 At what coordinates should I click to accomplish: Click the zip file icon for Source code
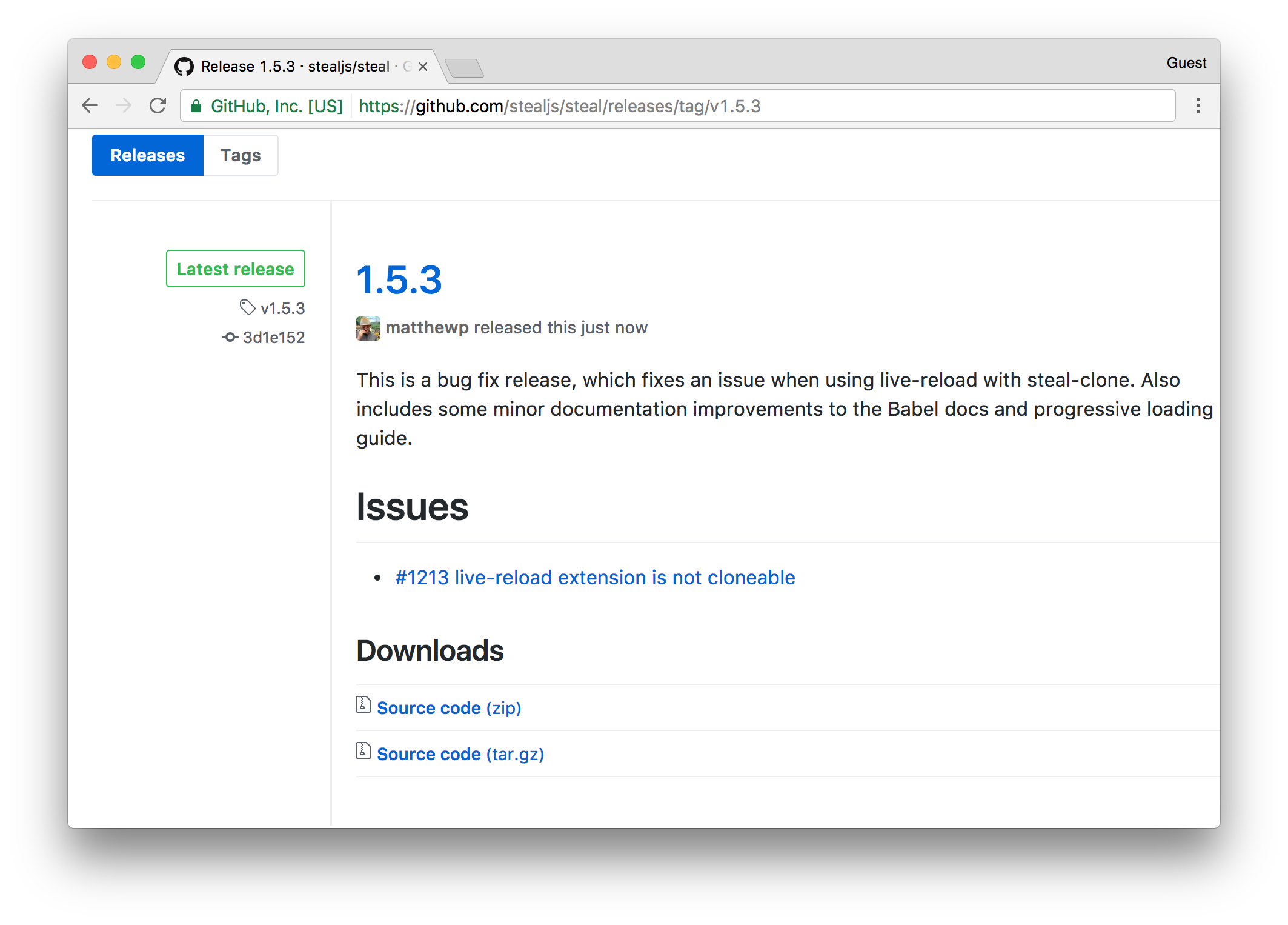point(363,705)
